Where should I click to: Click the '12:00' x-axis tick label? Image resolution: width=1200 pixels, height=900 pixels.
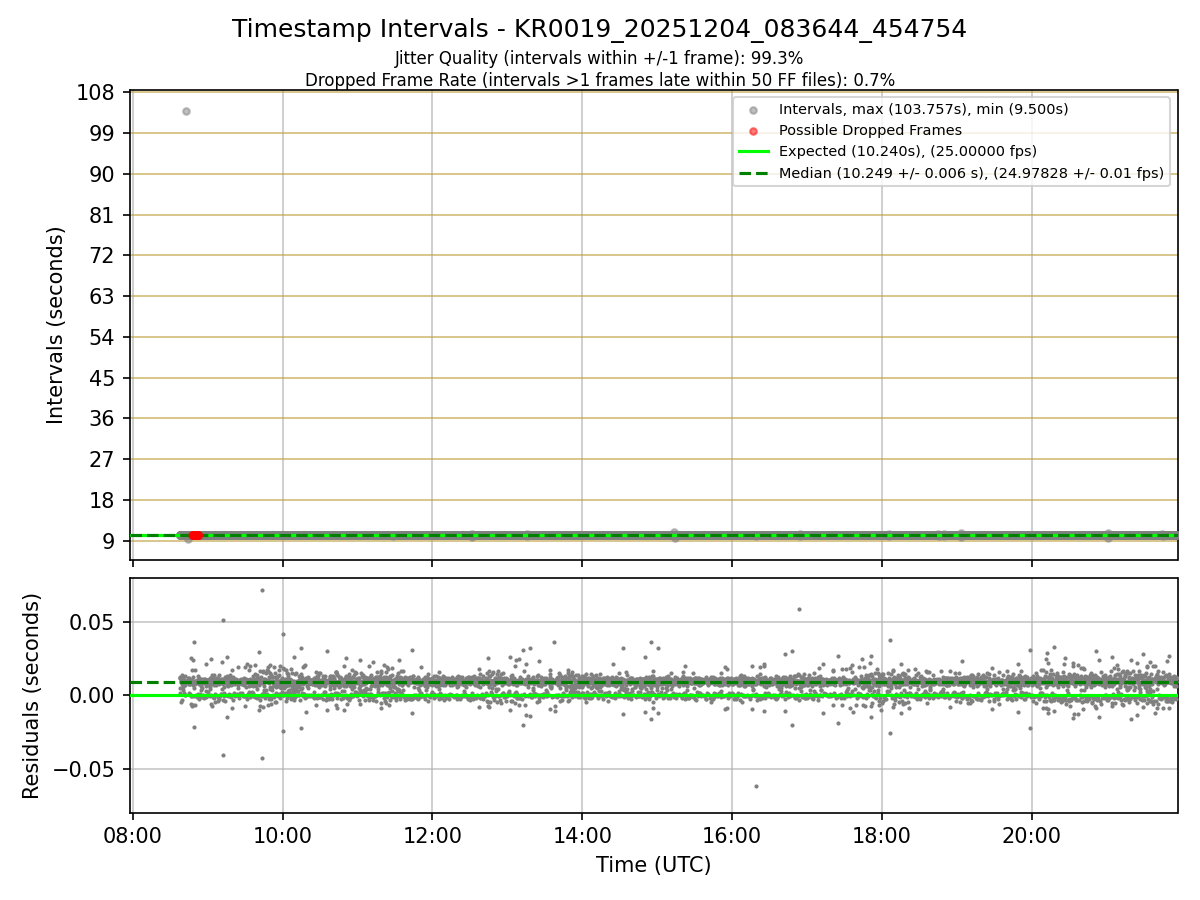click(432, 834)
